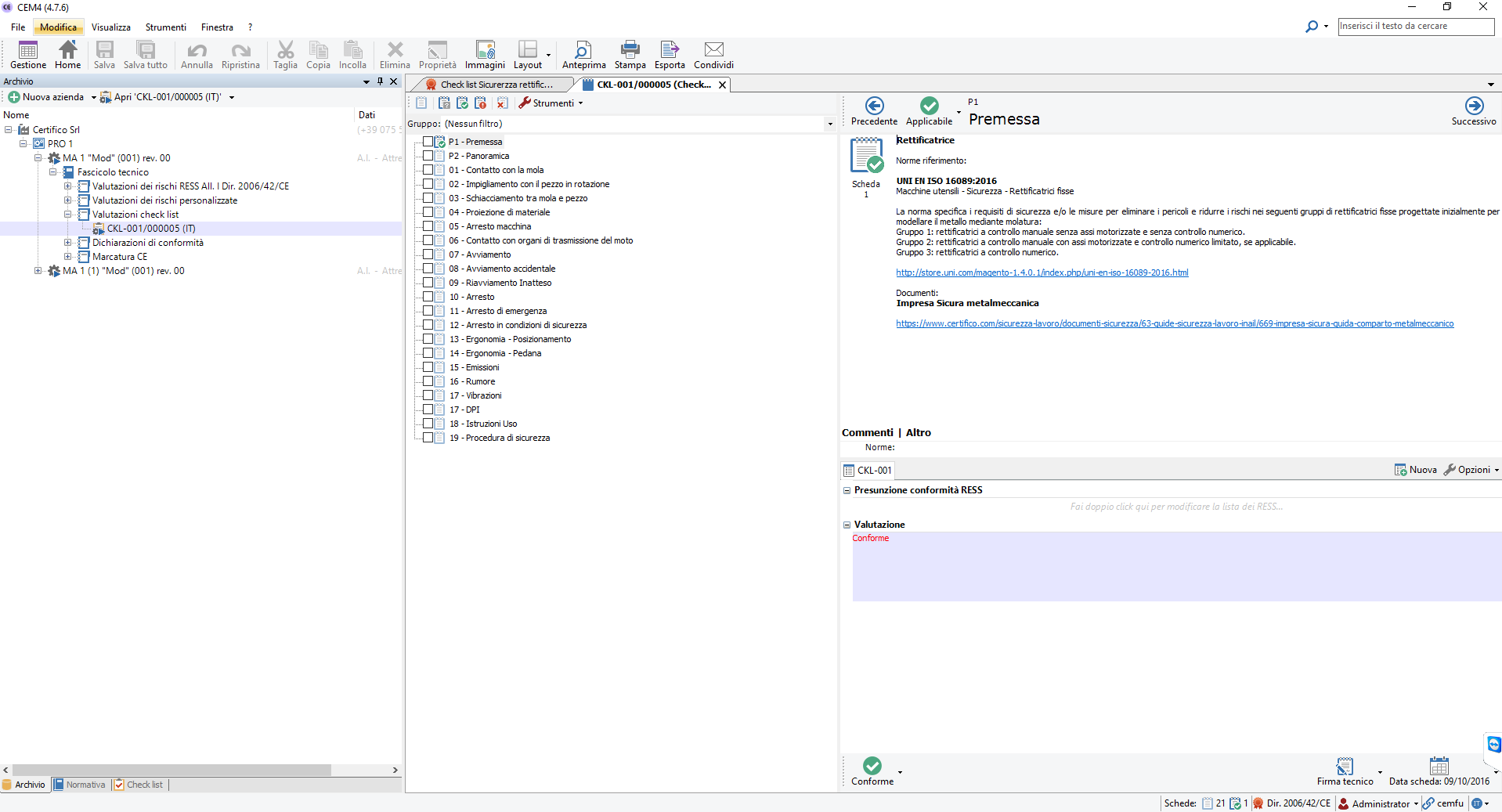This screenshot has width=1502, height=812.
Task: Enable the 'P2 - Panoramica' checkbox
Action: [428, 156]
